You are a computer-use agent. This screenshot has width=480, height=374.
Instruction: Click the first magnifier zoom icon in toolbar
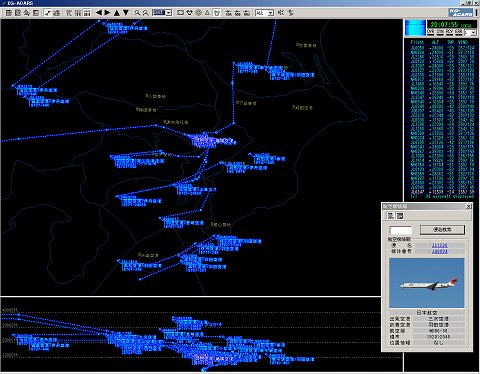137,13
